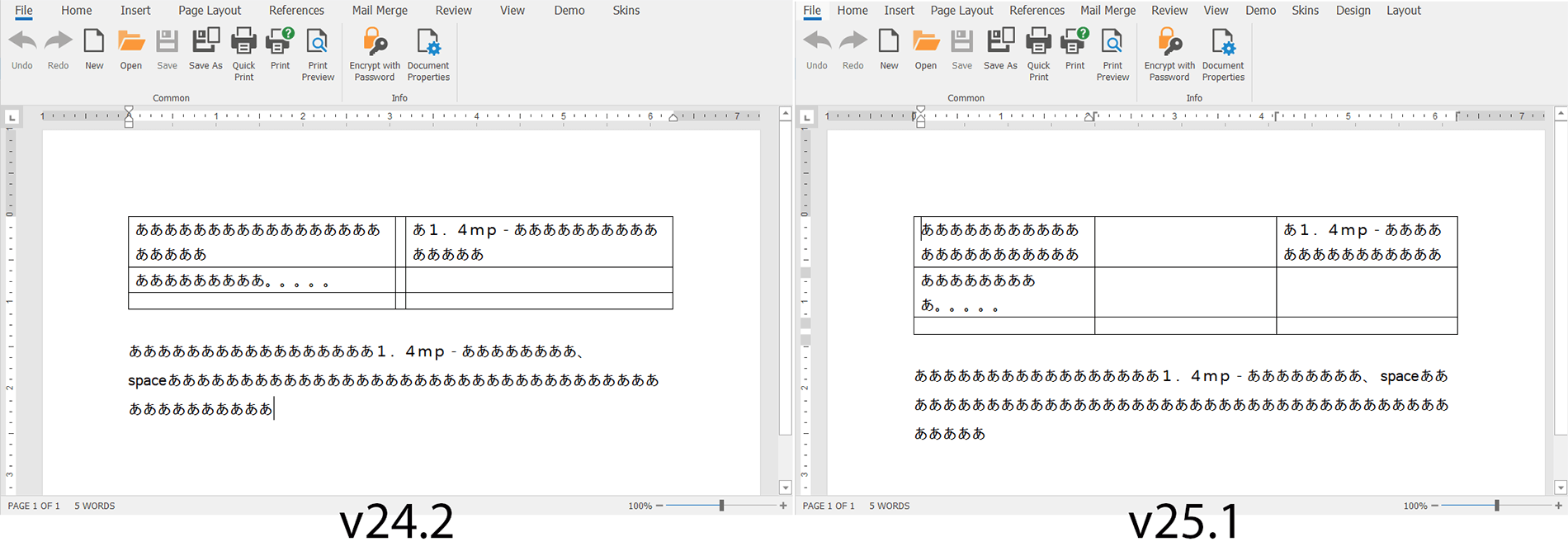Click the ruler tab-type selector in v25.1
This screenshot has height=551, width=1568.
[807, 117]
